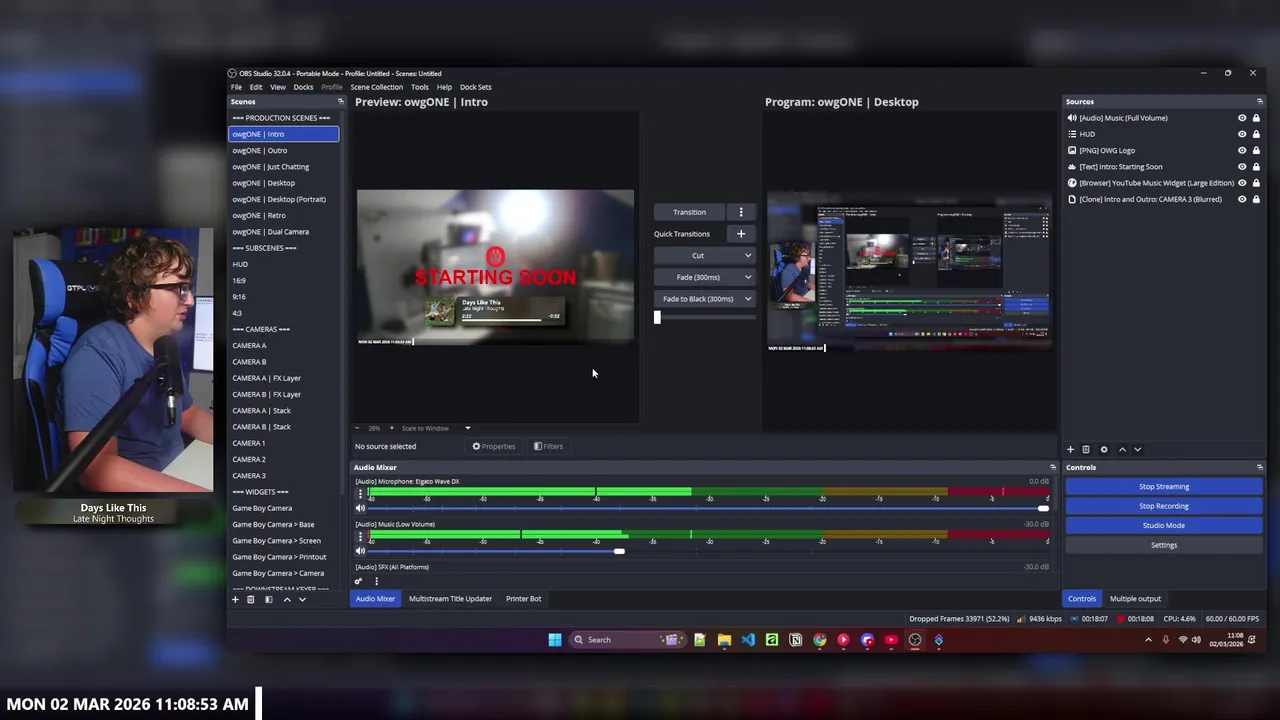Switch to Multiple output tab
Image resolution: width=1280 pixels, height=720 pixels.
(1135, 599)
